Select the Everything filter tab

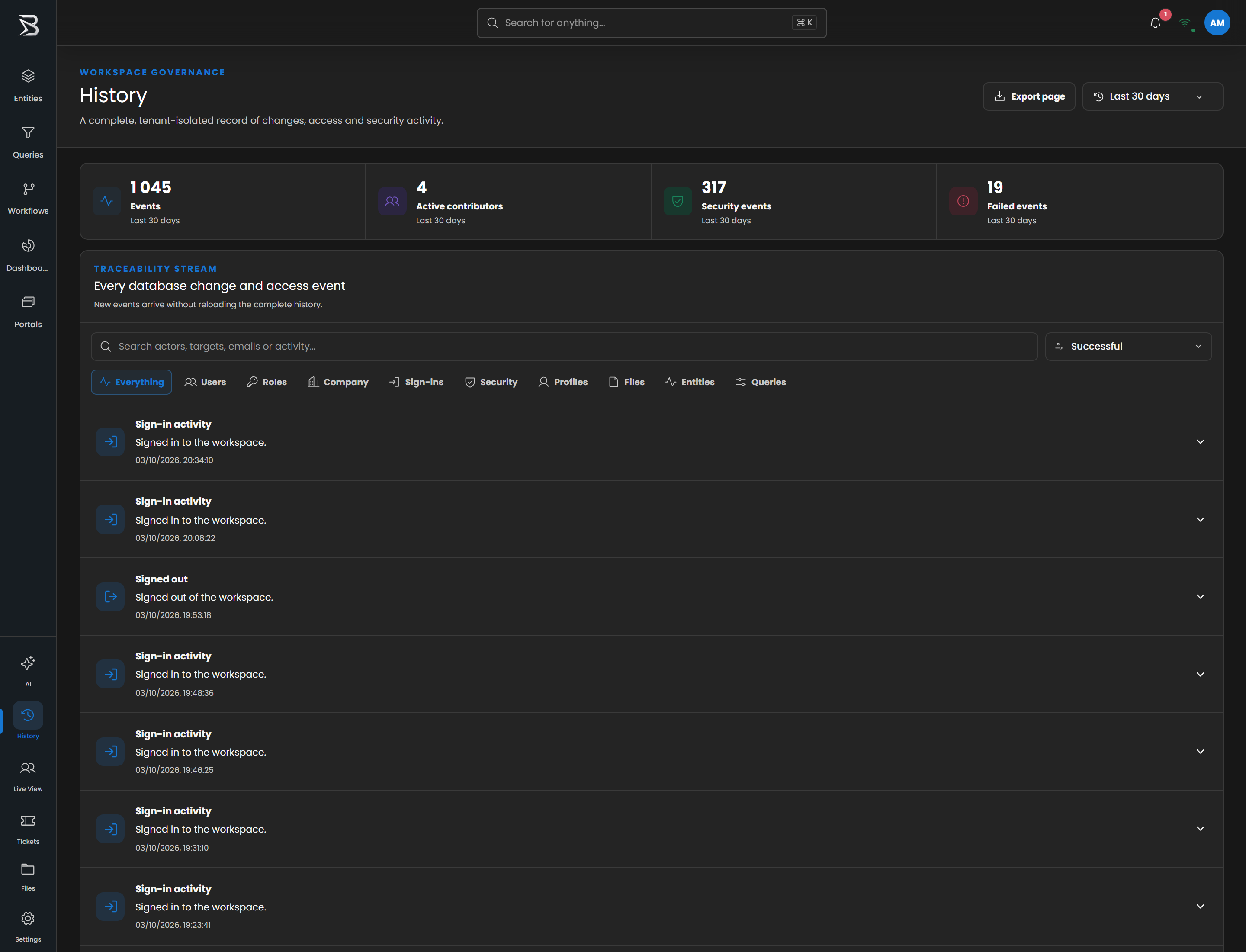(x=132, y=382)
